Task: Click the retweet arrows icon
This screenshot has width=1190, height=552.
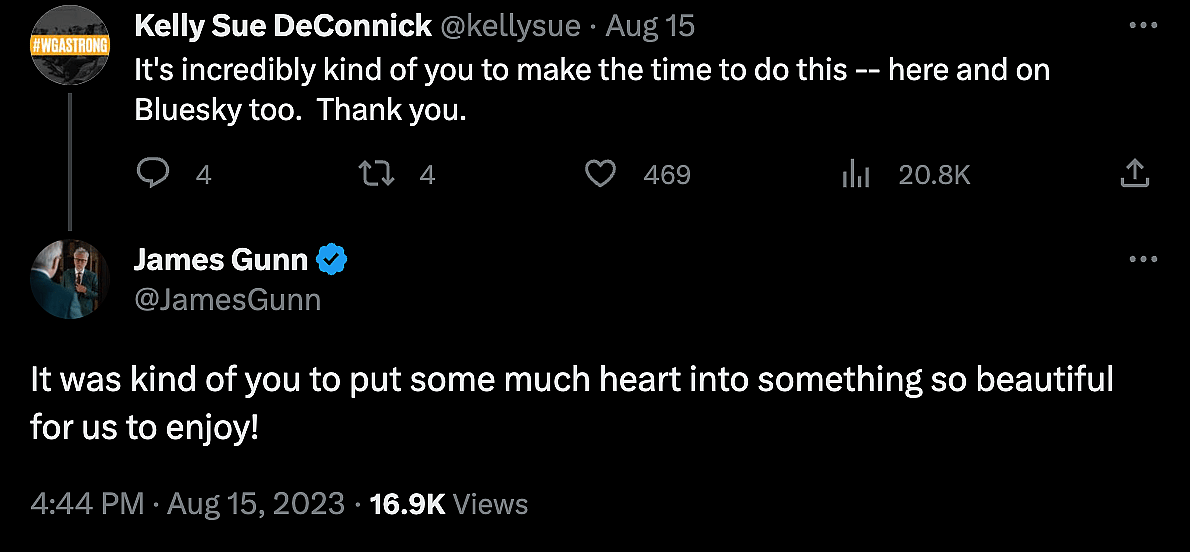Action: coord(378,175)
